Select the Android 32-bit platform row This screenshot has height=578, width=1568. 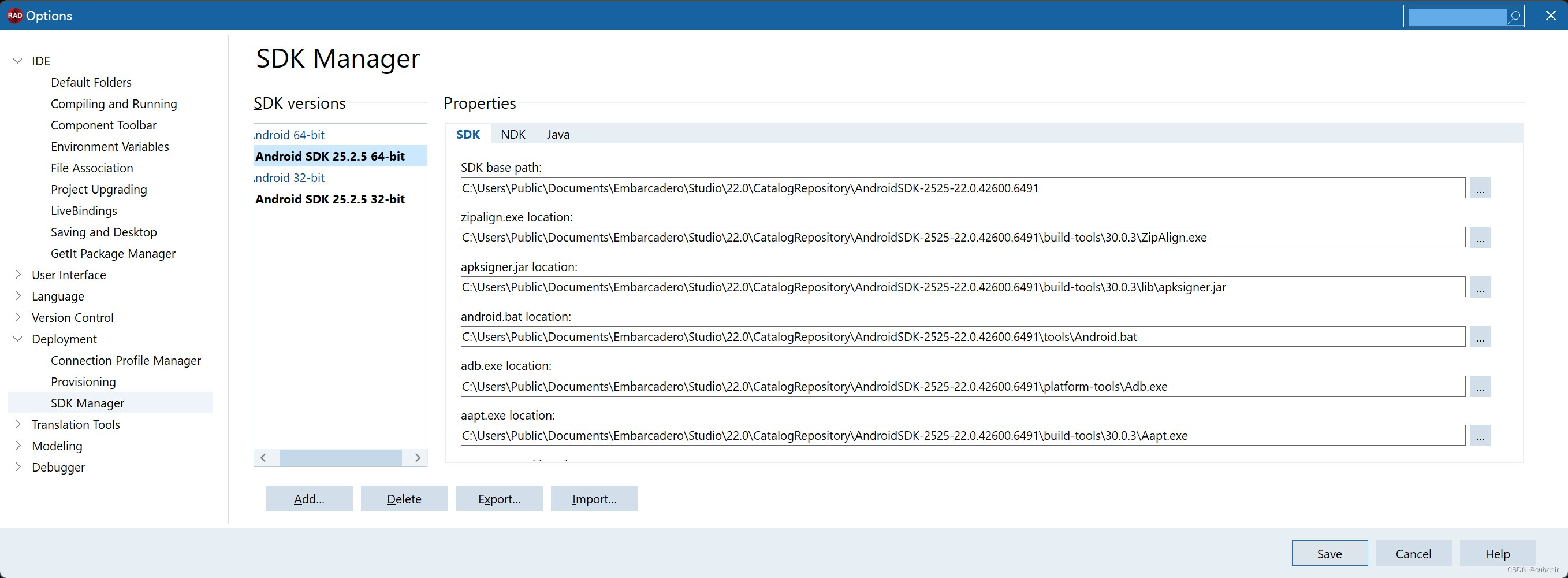pyautogui.click(x=340, y=178)
